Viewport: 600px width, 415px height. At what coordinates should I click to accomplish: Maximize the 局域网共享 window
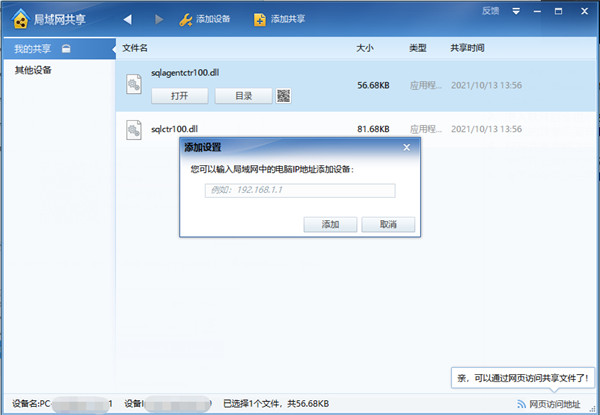click(x=559, y=11)
